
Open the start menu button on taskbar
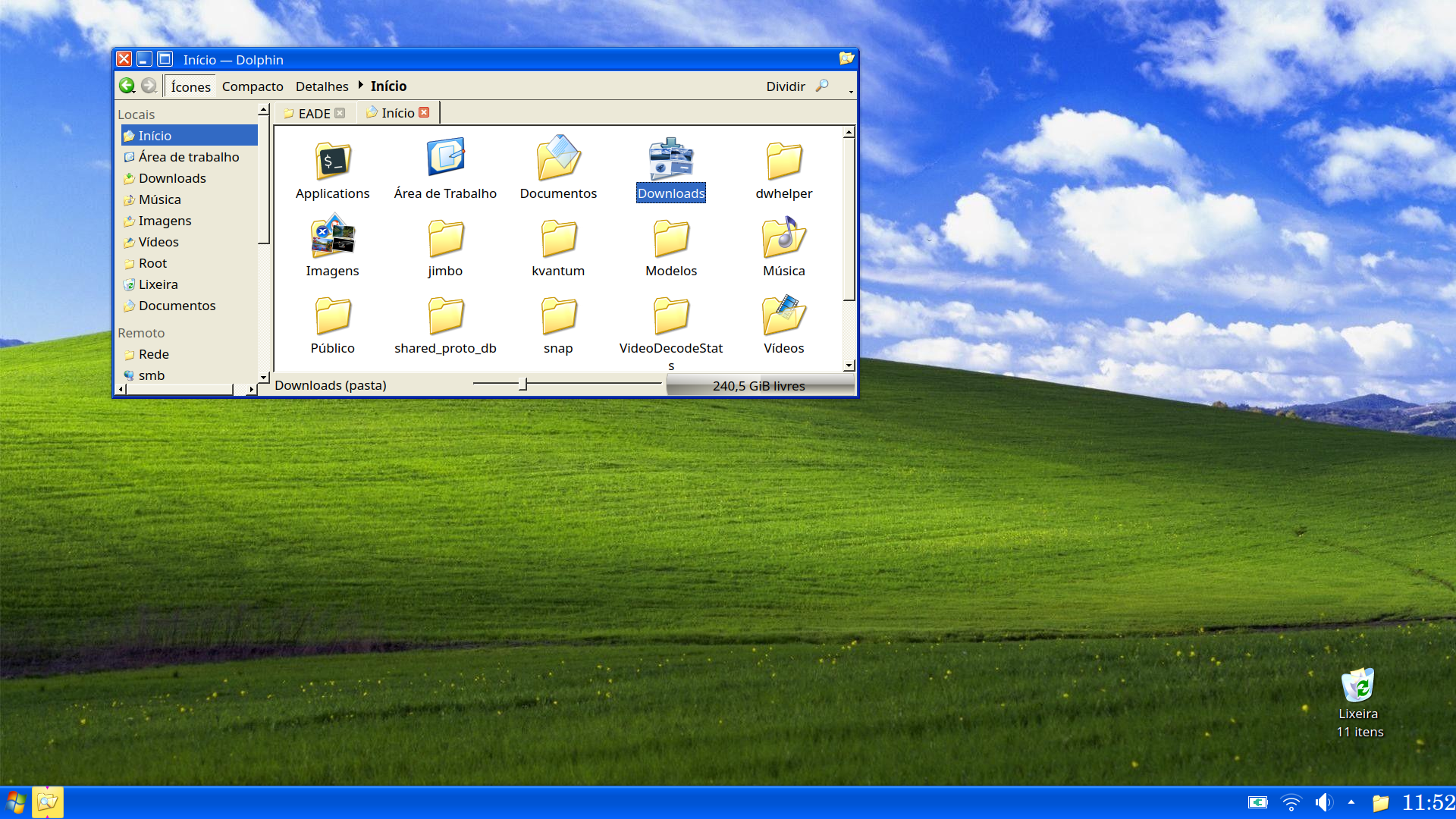pos(15,802)
